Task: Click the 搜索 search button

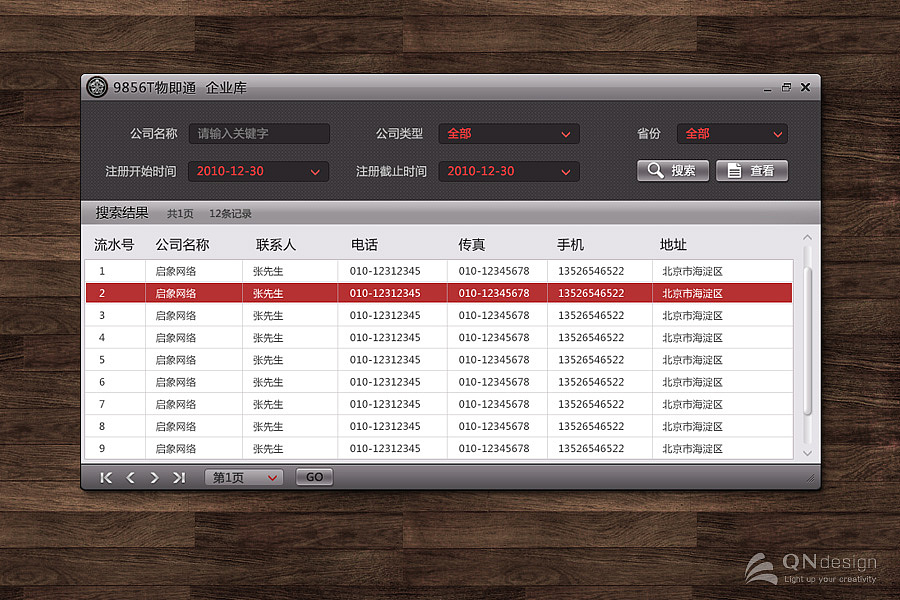Action: point(673,171)
